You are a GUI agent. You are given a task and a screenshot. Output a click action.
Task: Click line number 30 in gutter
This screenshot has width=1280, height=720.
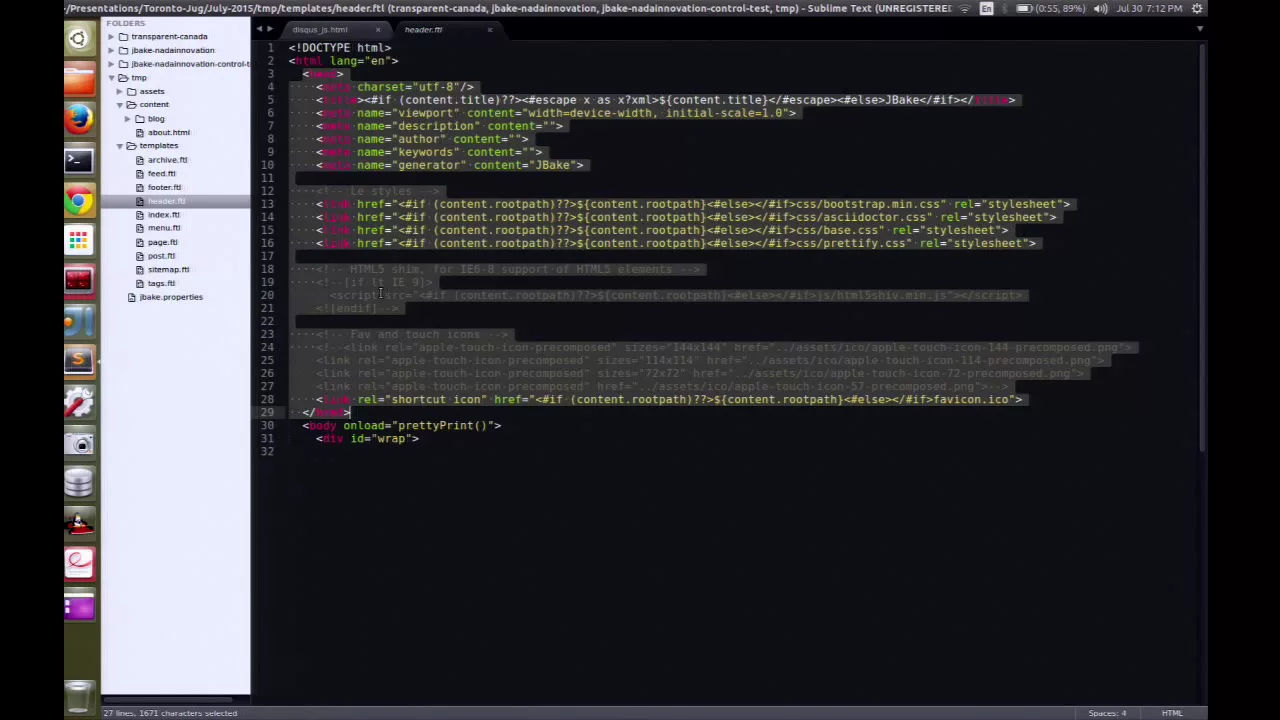(x=267, y=425)
